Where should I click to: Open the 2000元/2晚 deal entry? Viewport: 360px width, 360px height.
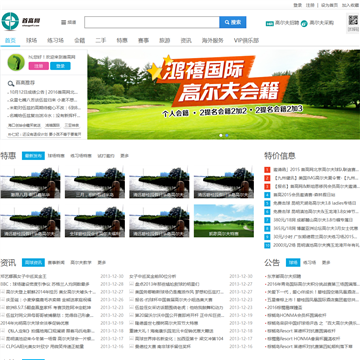(x=316, y=245)
